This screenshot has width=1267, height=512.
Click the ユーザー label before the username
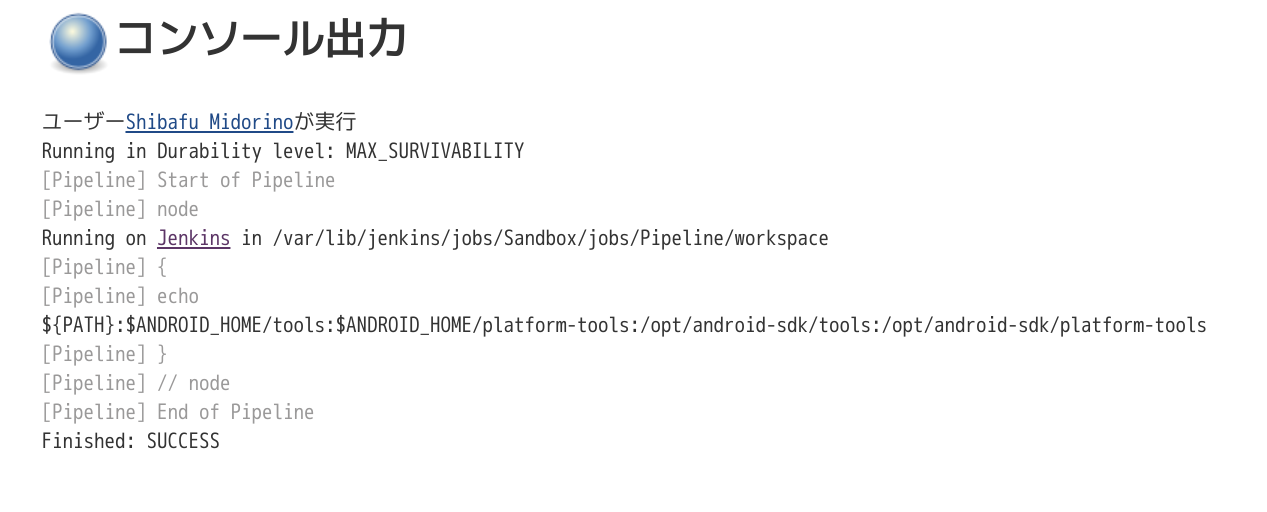tap(83, 122)
